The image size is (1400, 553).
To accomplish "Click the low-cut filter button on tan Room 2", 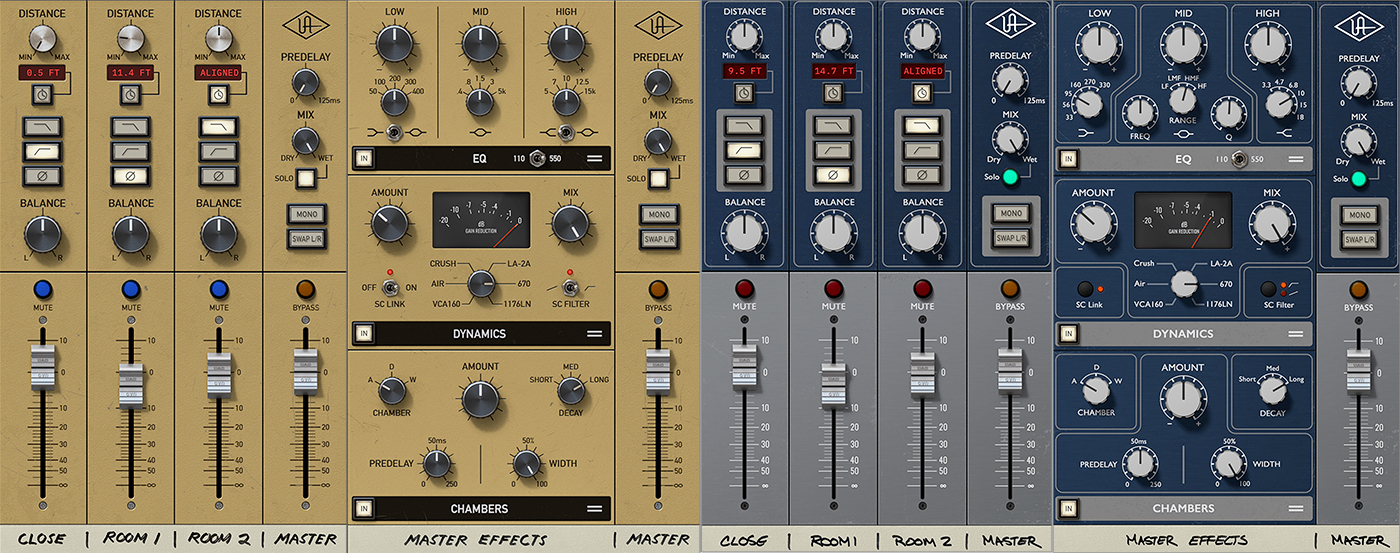I will [219, 152].
